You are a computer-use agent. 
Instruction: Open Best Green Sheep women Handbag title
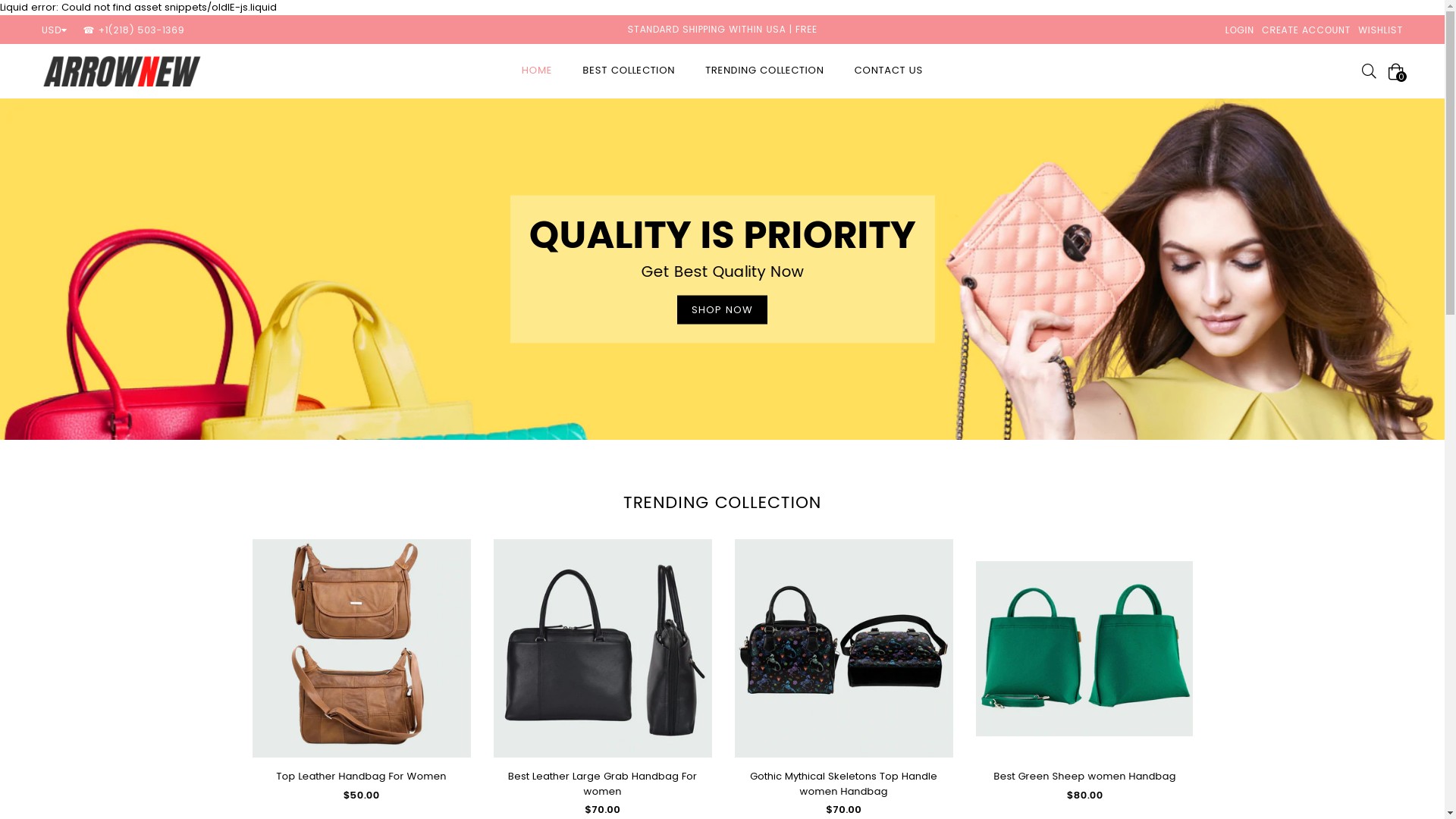(x=1084, y=777)
